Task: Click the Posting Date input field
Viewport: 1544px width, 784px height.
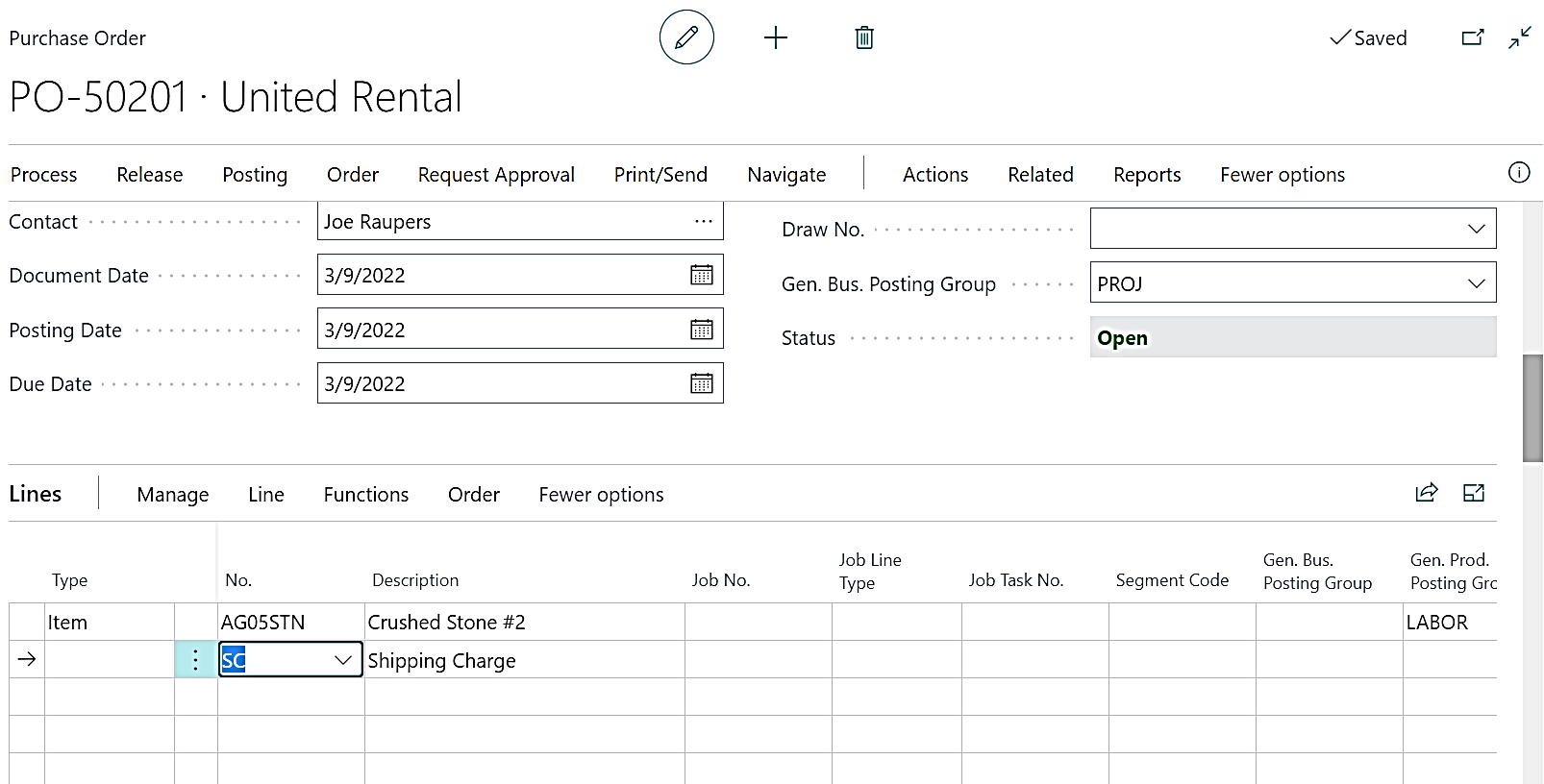Action: [520, 330]
